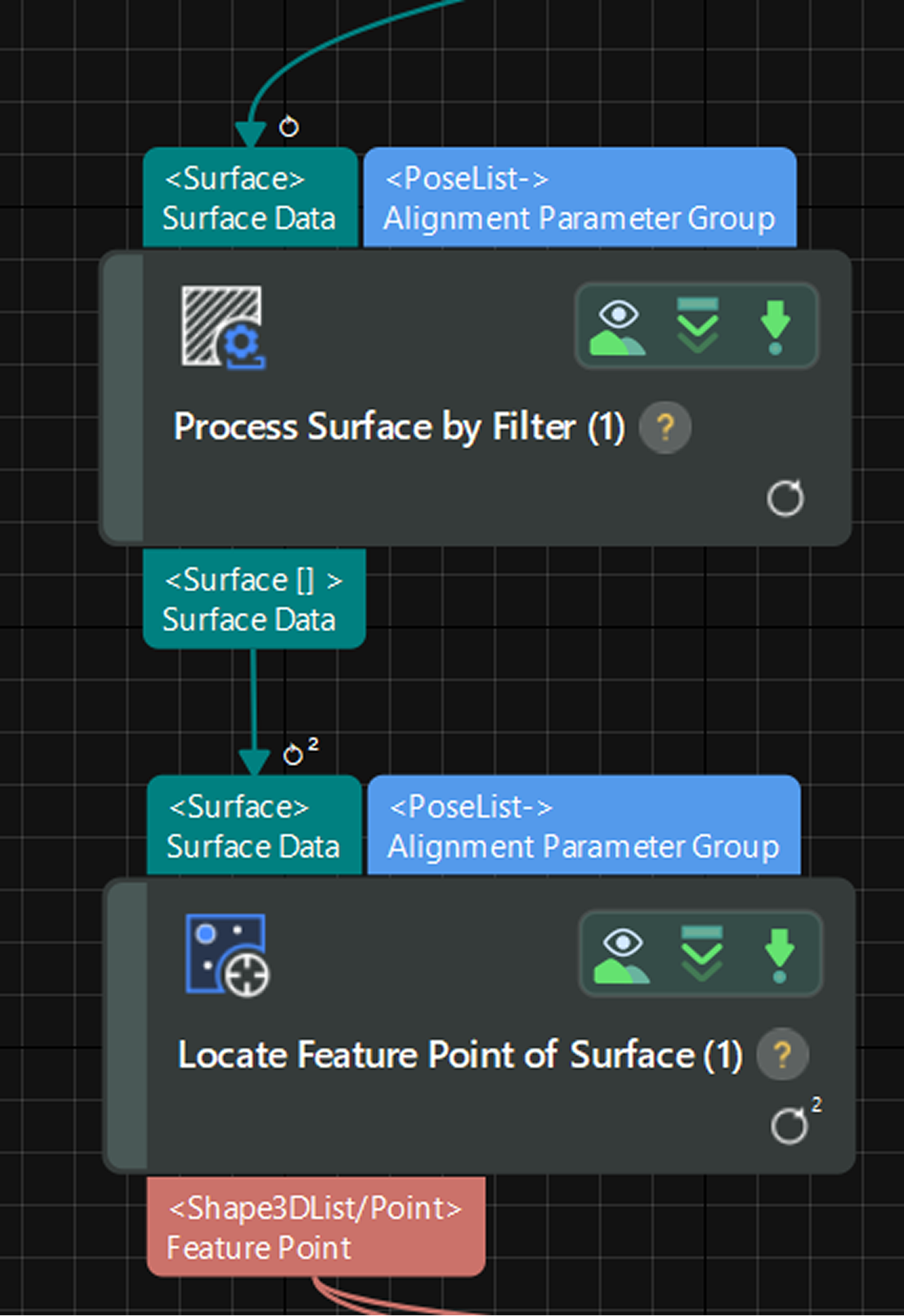The width and height of the screenshot is (904, 1316).
Task: Click the loop icon in Process Surface by Filter
Action: click(x=785, y=499)
